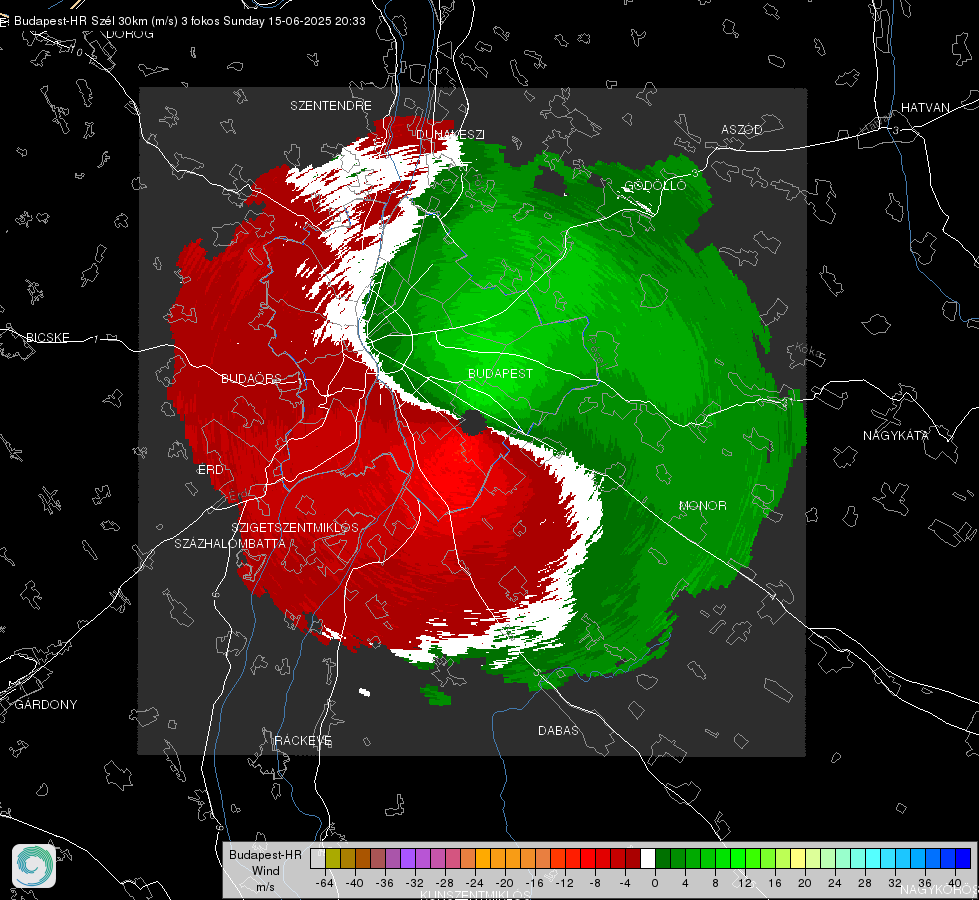Pick the olive swatch above the -64 label
Image resolution: width=979 pixels, height=900 pixels.
tap(333, 858)
